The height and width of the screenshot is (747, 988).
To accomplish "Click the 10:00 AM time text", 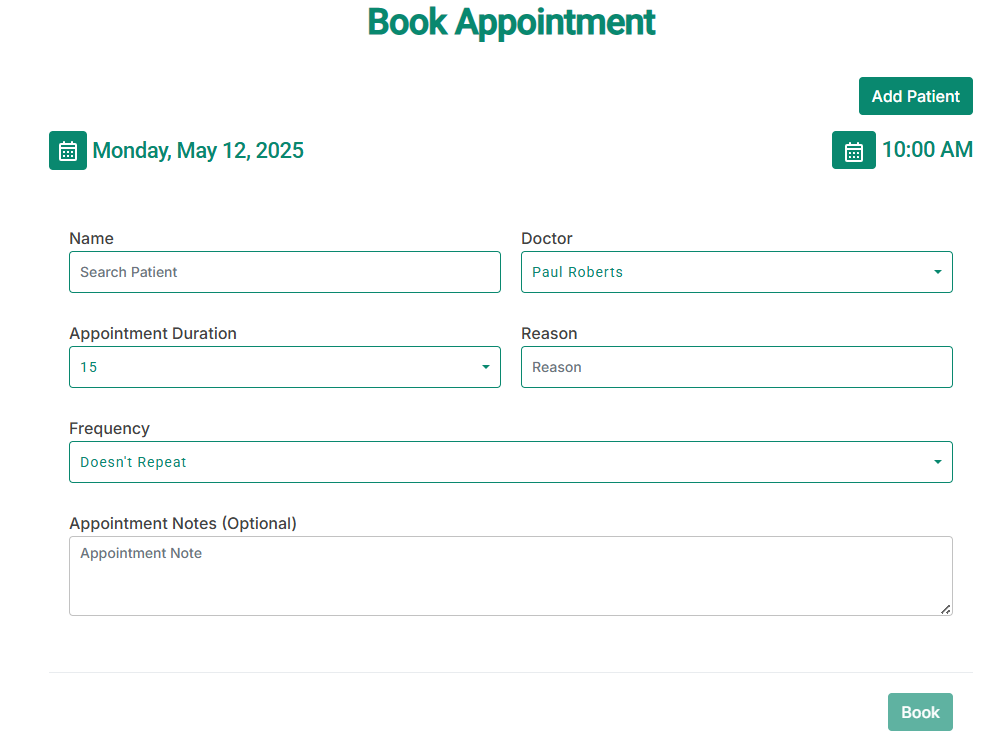I will 927,150.
